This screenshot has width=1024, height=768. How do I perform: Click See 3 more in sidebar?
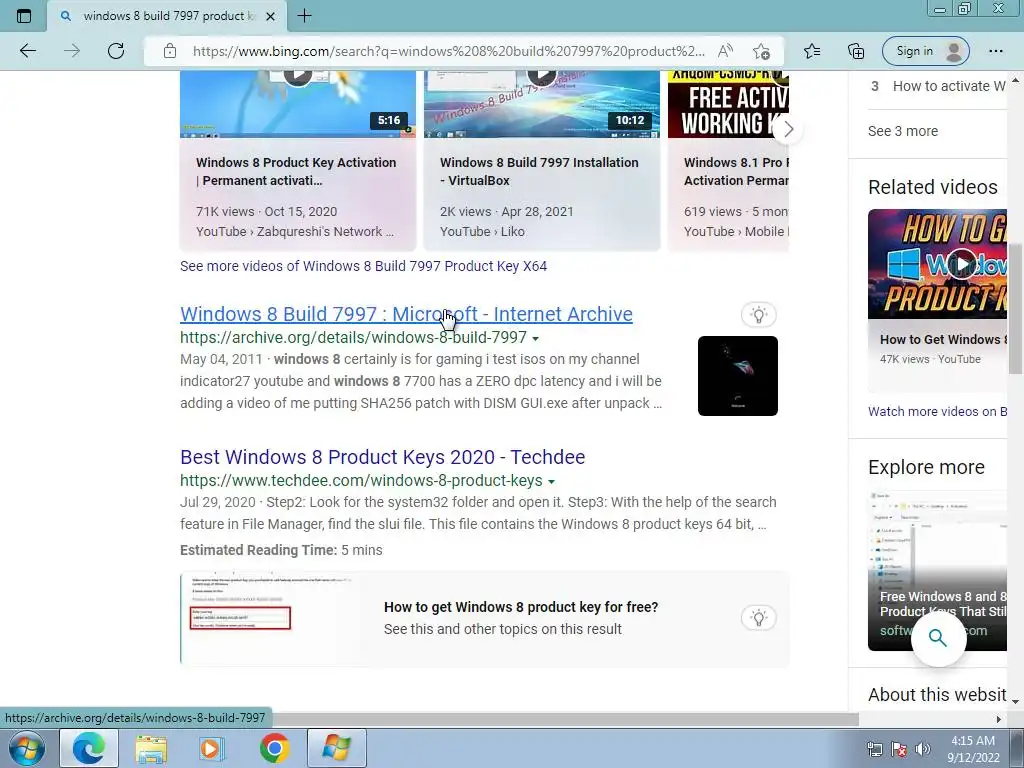tap(903, 131)
